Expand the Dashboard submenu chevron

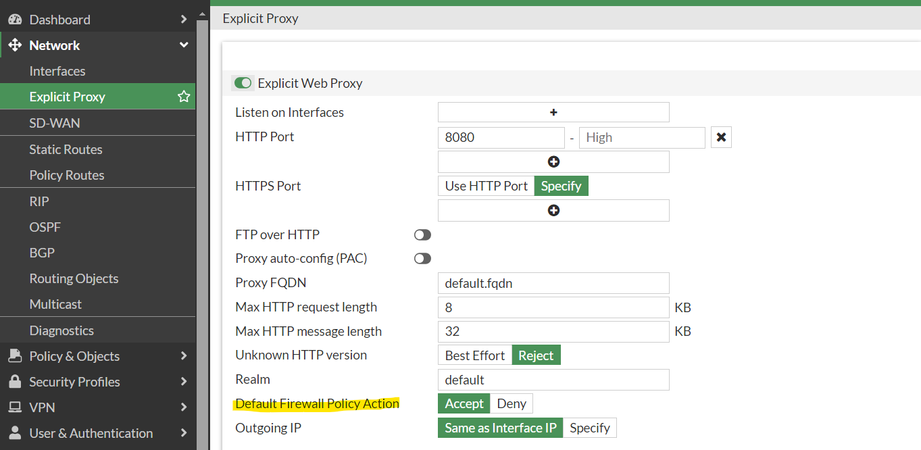pos(183,19)
